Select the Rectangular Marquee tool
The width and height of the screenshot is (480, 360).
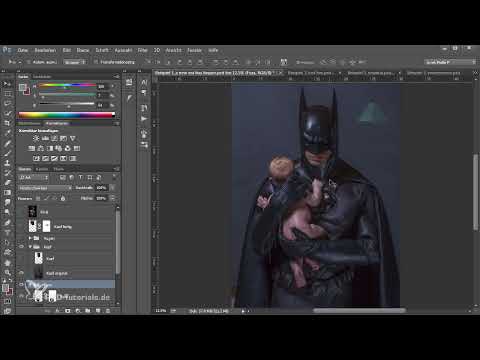click(7, 94)
